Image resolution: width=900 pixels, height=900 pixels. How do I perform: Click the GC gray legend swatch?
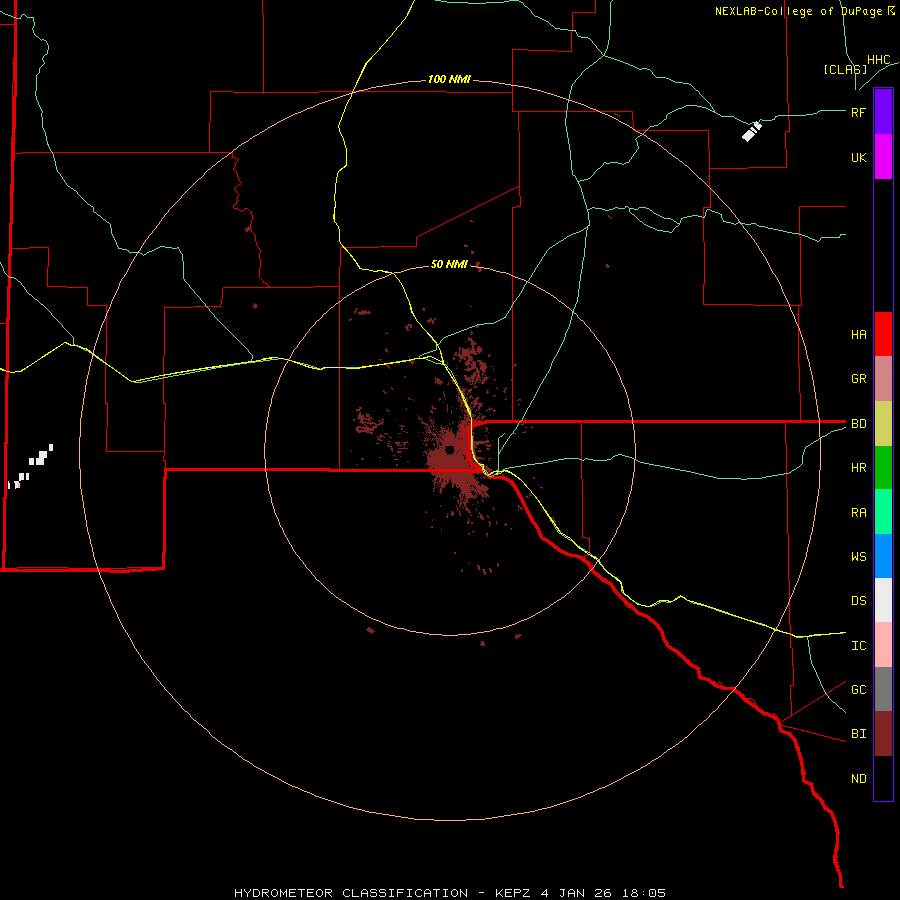coord(883,689)
